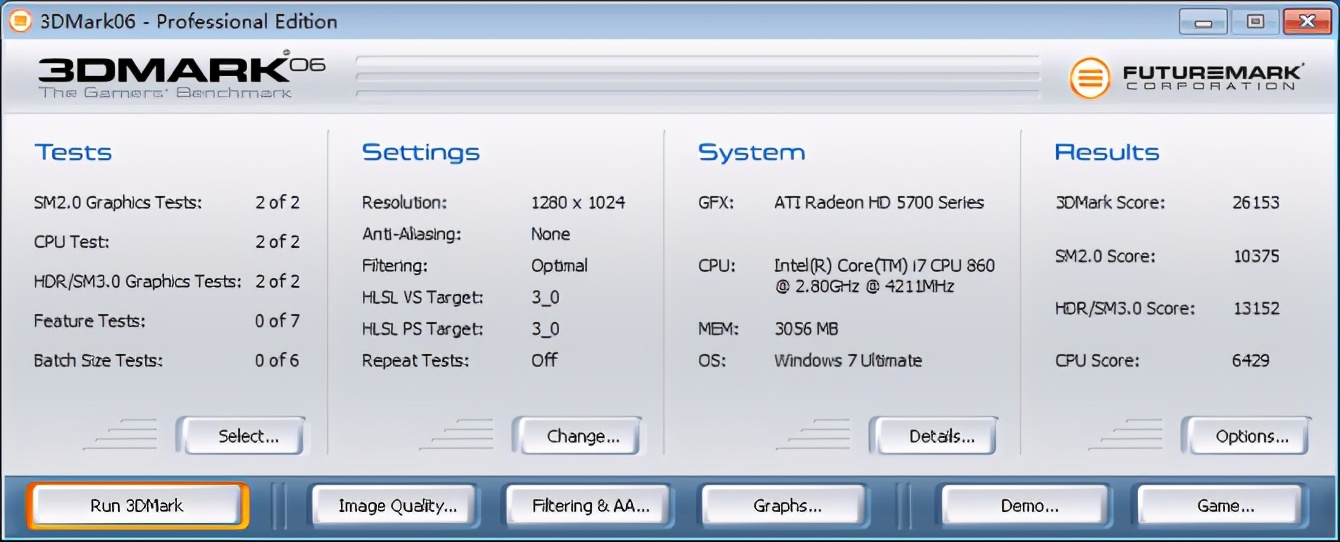Open the results Options... dialog
Viewport: 1340px width, 542px height.
[1246, 436]
